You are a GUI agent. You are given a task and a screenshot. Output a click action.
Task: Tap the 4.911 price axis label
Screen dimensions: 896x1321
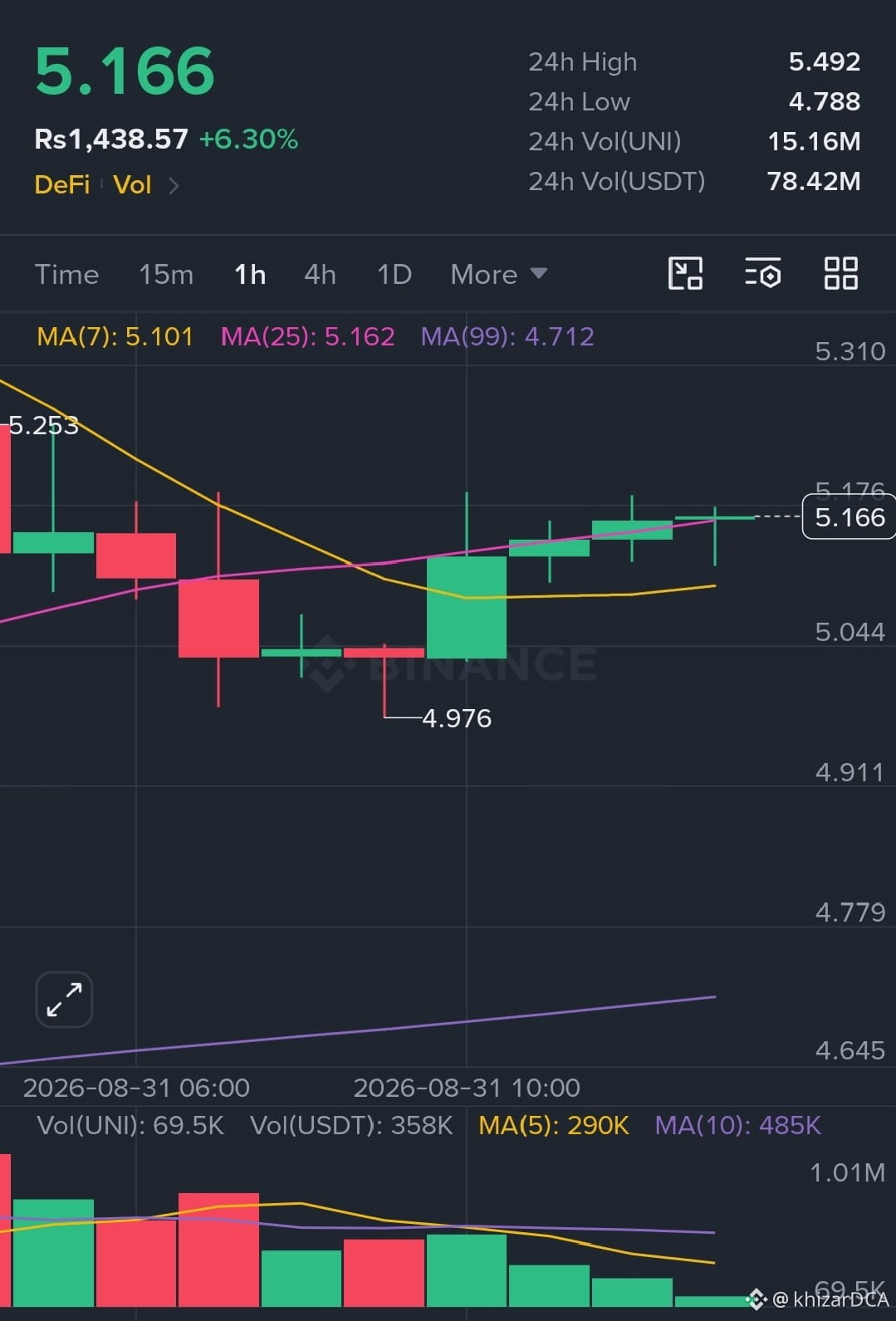pos(849,772)
